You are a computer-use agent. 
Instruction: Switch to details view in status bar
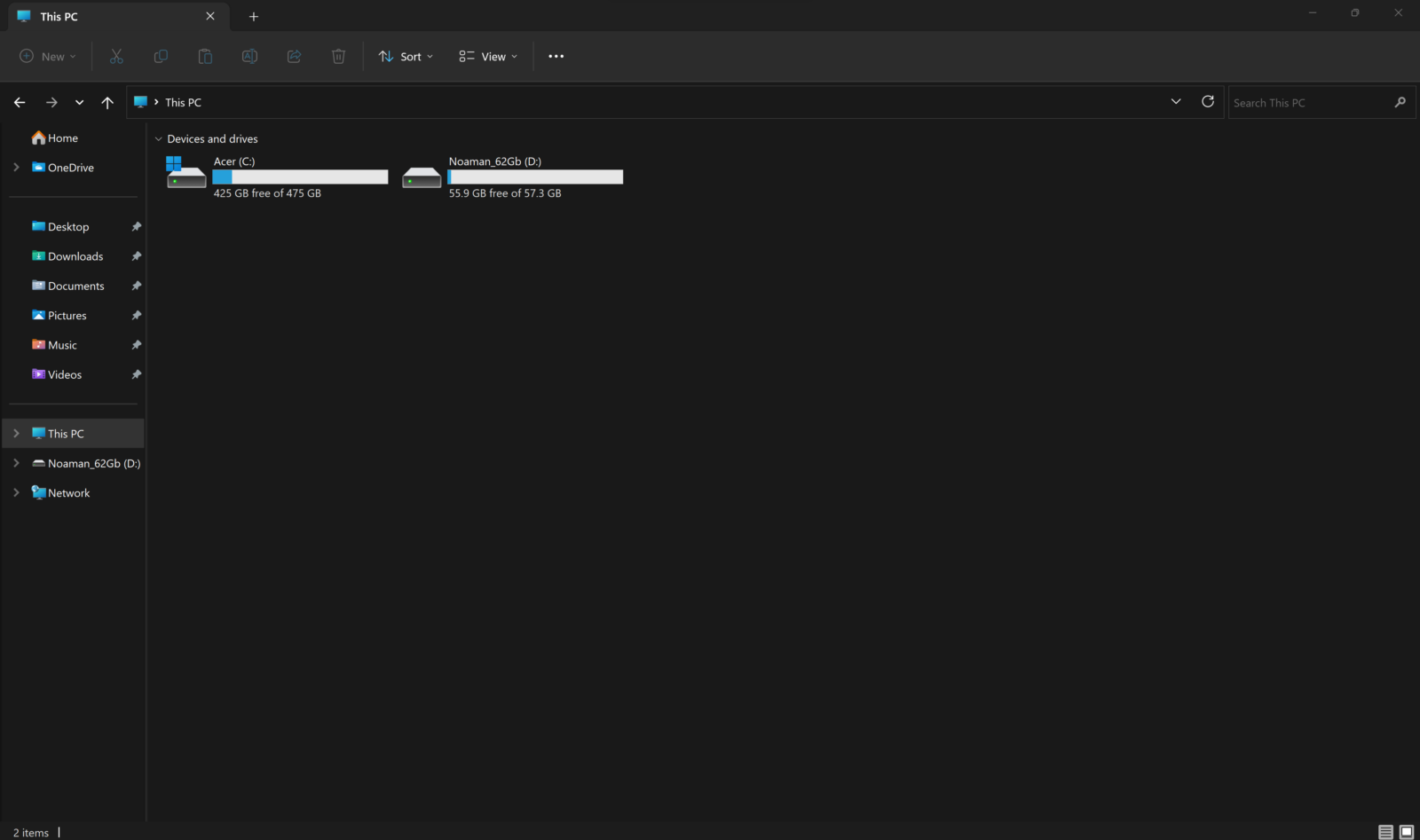(1385, 832)
